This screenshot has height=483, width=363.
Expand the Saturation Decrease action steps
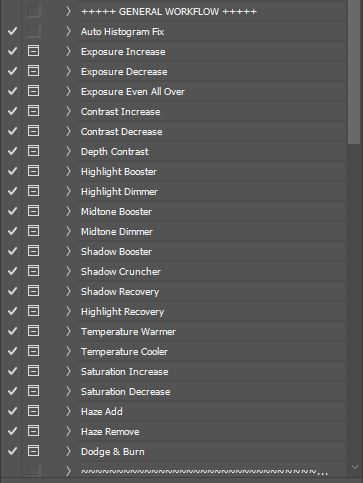pyautogui.click(x=68, y=391)
